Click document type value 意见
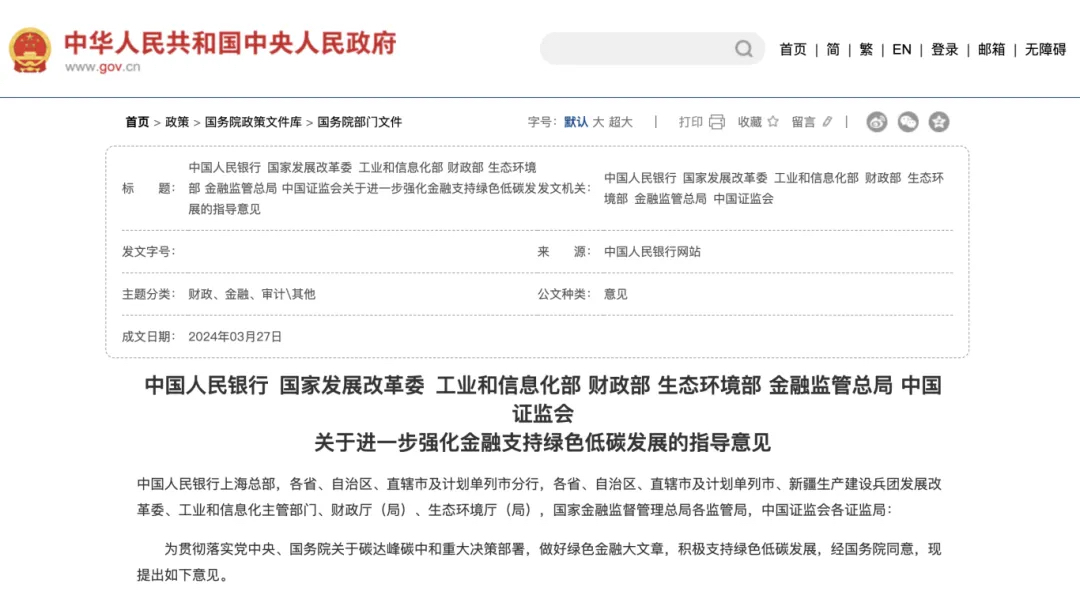Viewport: 1080px width, 595px height. pos(616,294)
